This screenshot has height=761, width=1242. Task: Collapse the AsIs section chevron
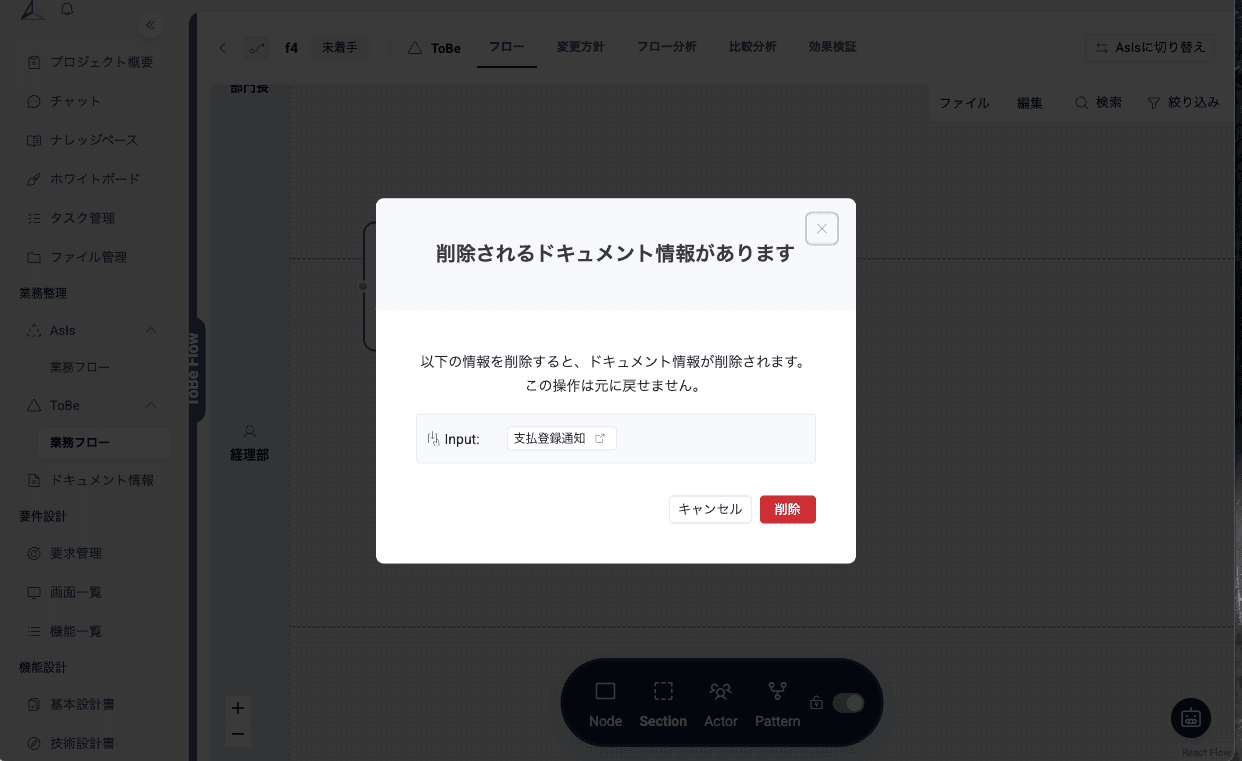point(151,330)
